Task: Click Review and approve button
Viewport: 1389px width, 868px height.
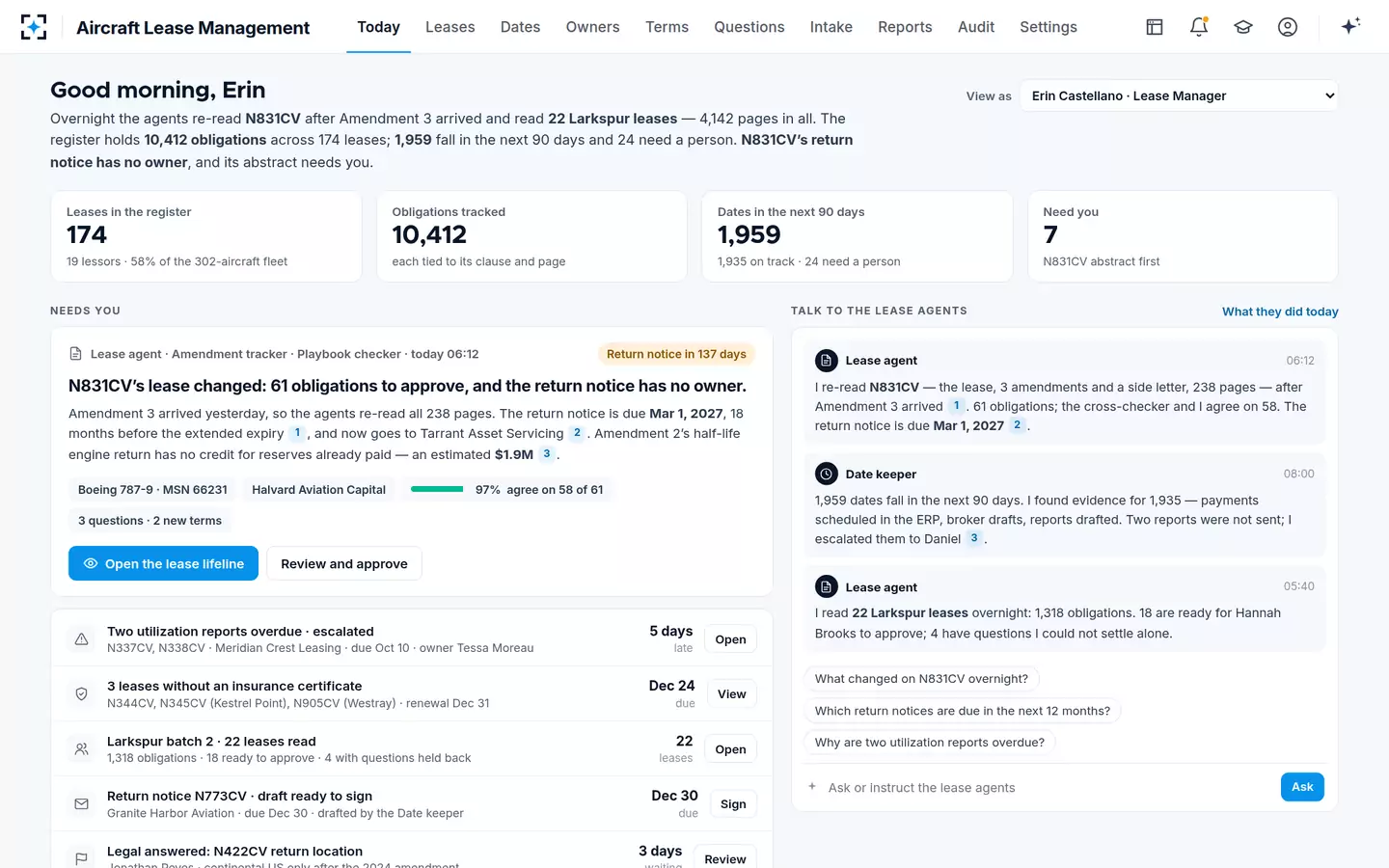Action: click(x=344, y=563)
